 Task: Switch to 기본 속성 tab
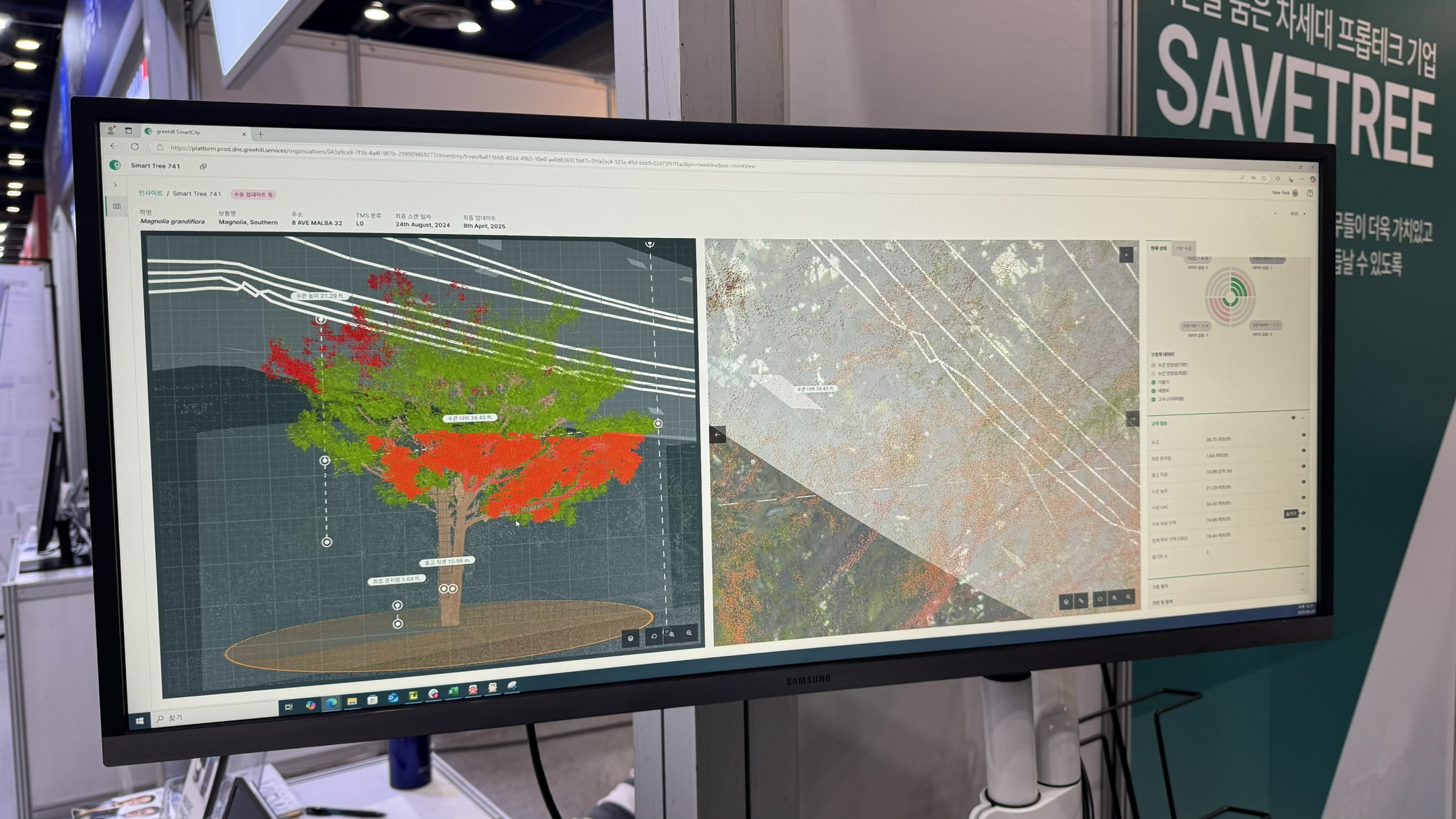coord(1183,248)
